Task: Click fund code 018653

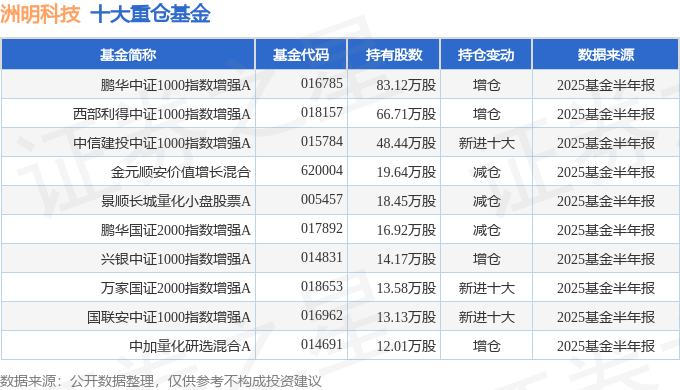Action: coord(322,287)
